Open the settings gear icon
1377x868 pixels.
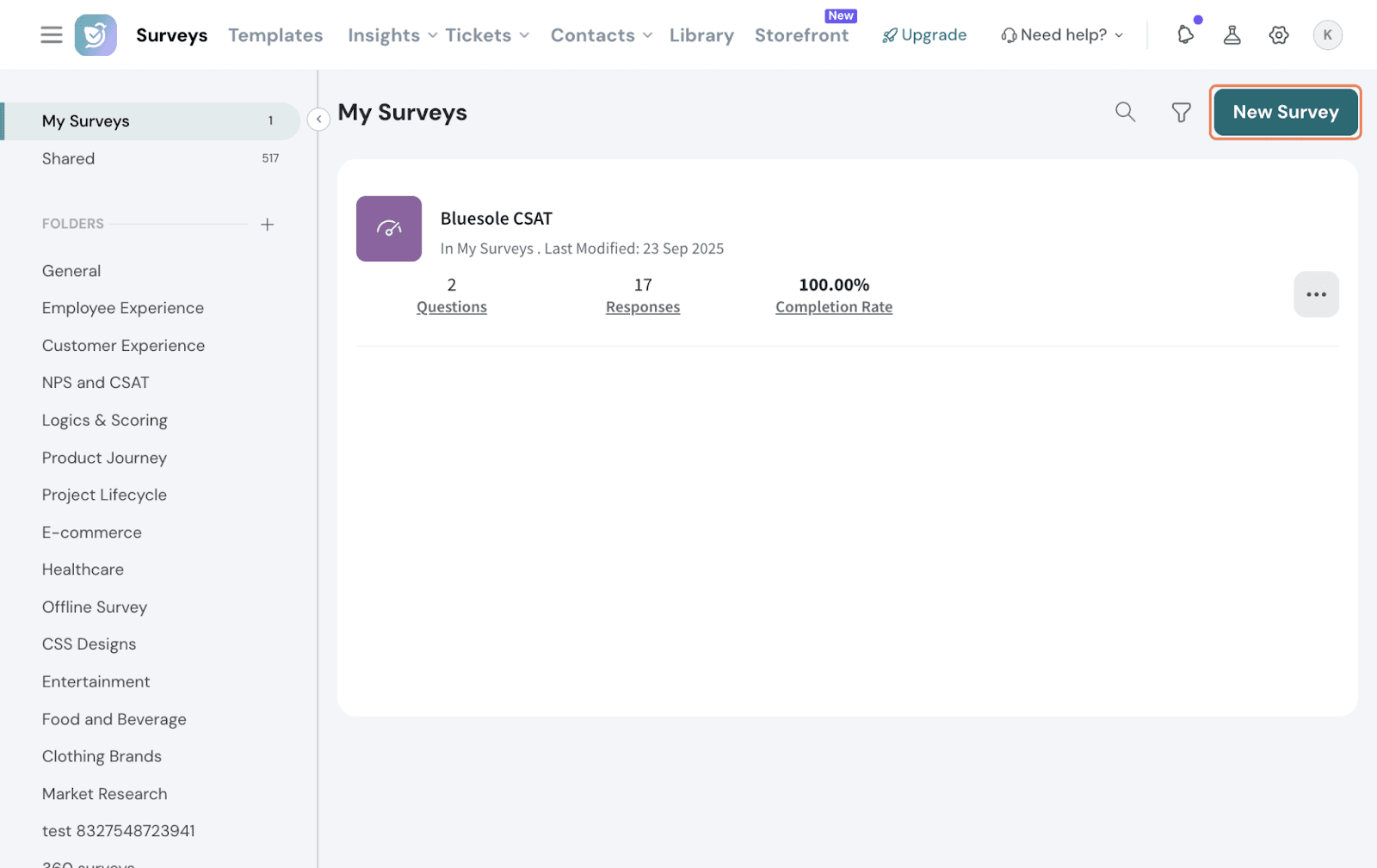click(x=1278, y=35)
